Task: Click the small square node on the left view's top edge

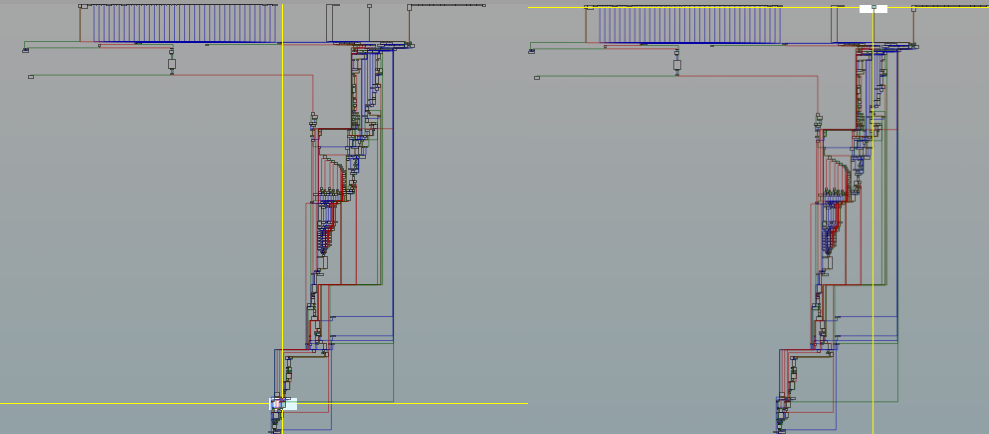Action: 369,6
